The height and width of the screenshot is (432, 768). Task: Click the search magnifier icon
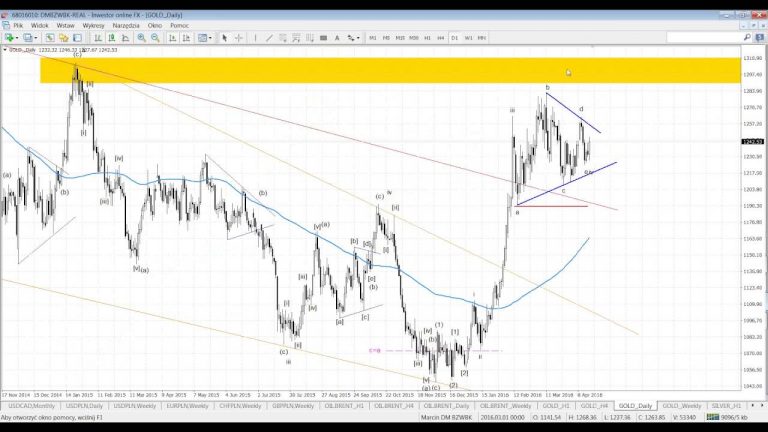[747, 38]
